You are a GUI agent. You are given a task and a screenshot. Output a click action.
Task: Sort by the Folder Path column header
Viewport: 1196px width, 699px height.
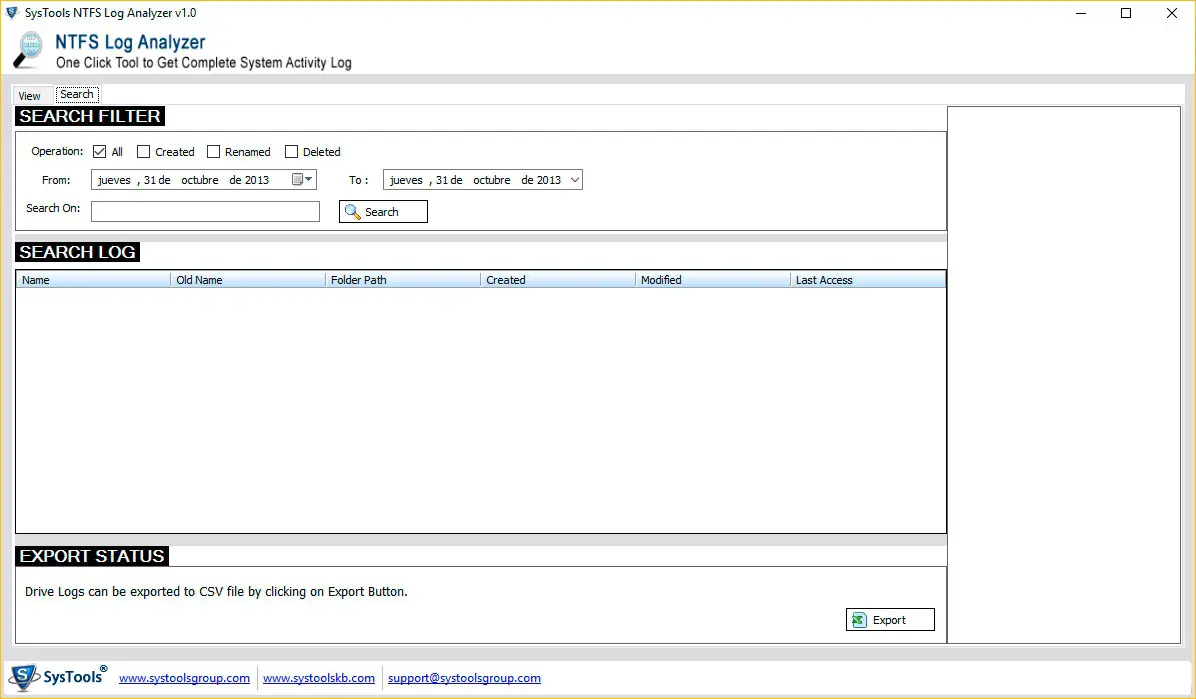tap(403, 280)
